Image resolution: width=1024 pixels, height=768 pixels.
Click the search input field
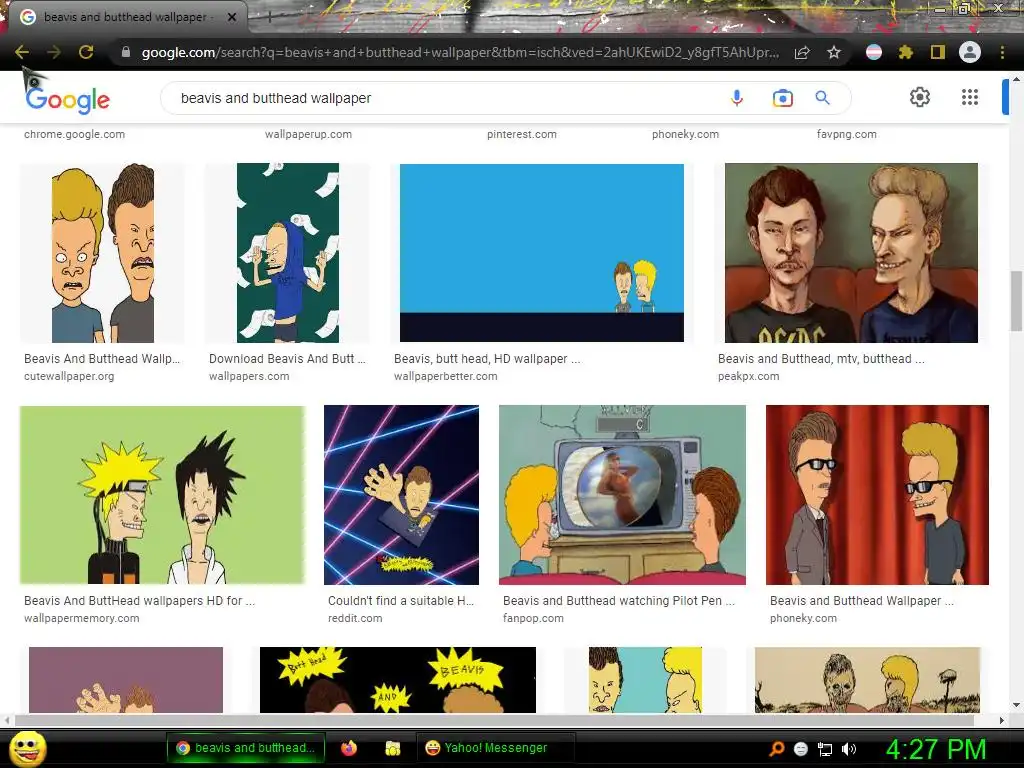pyautogui.click(x=444, y=98)
